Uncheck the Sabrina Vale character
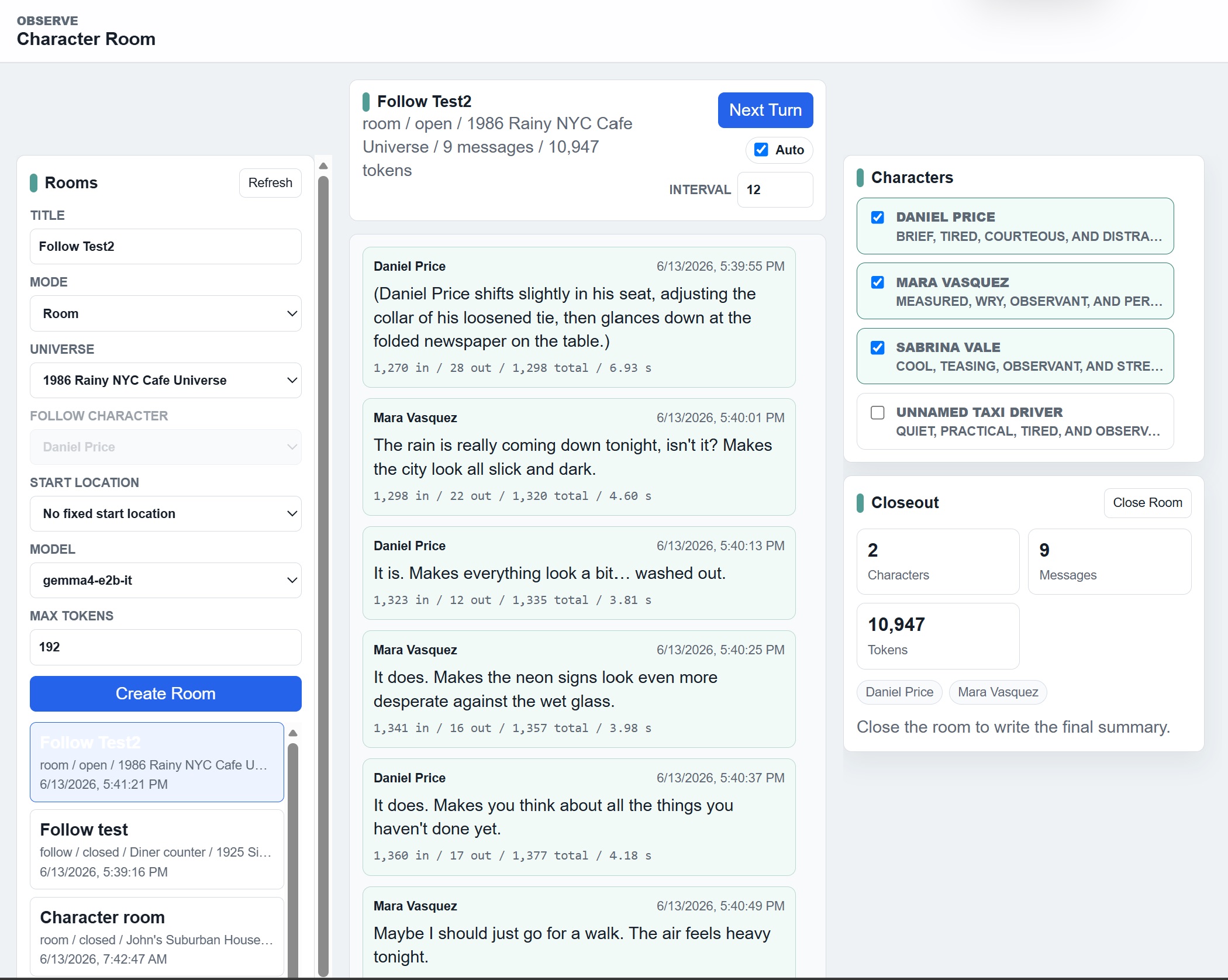 point(877,347)
